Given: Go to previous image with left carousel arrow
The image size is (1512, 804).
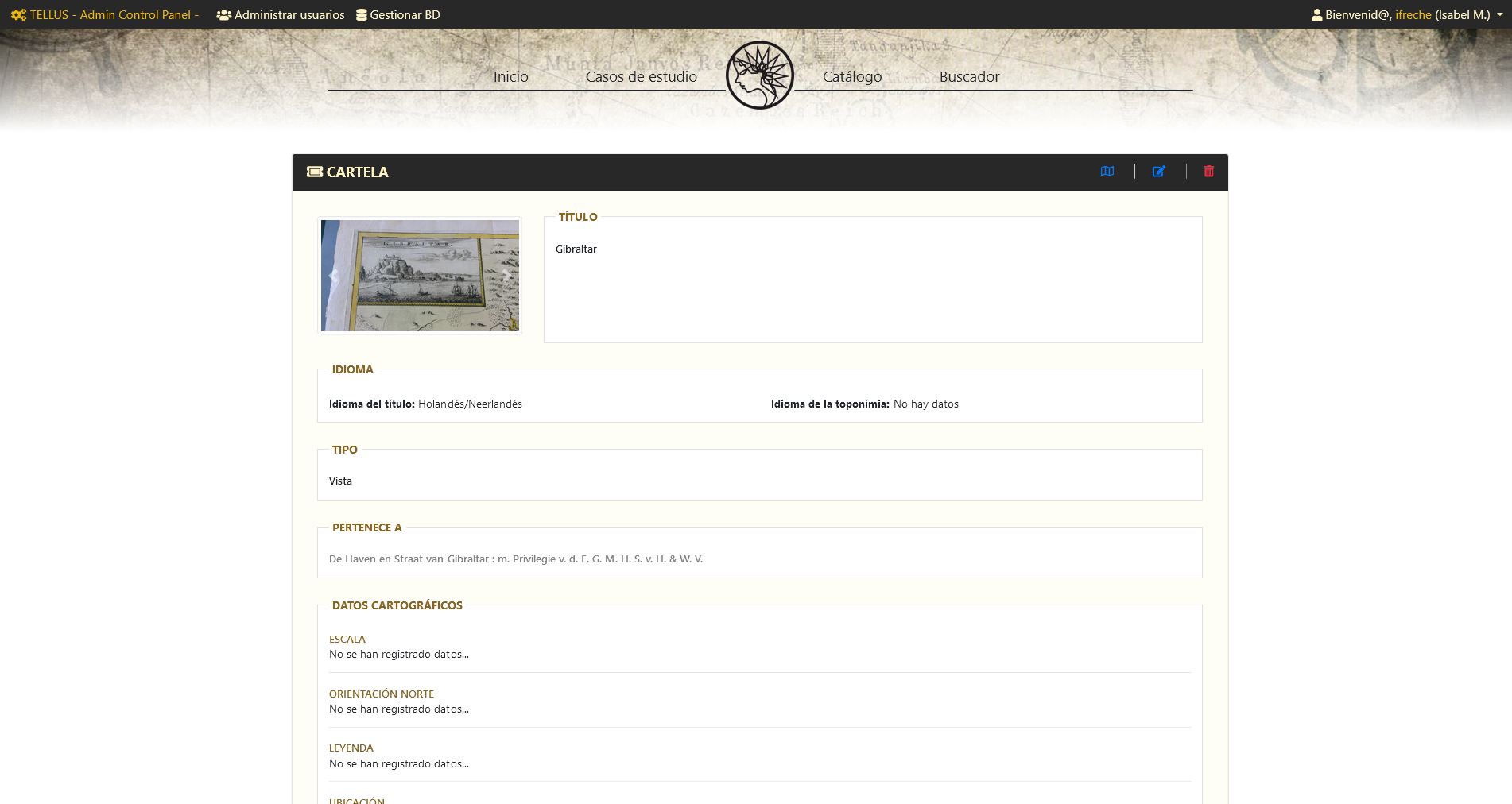Looking at the screenshot, I should [x=333, y=275].
